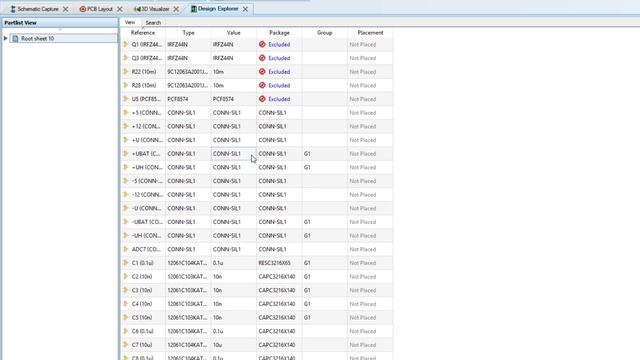
Task: Open the Excluded link for Q3
Action: (279, 58)
